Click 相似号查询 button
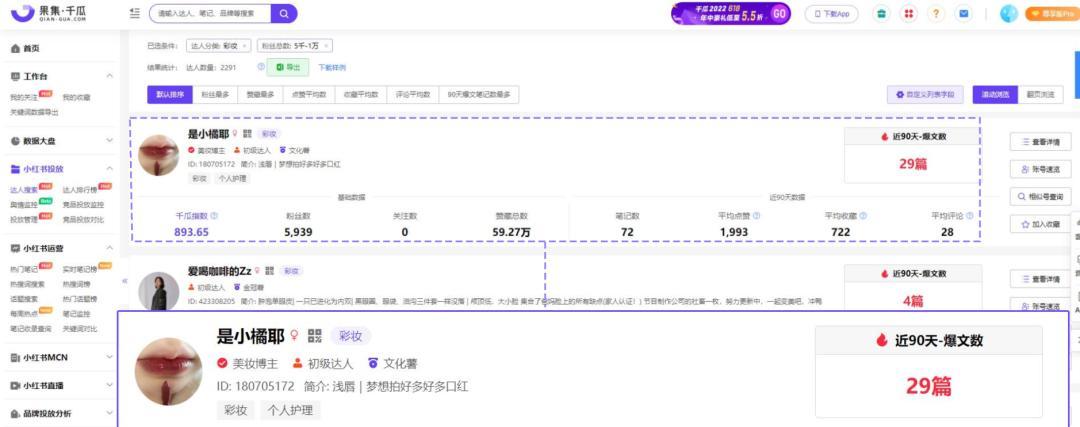Viewport: 1080px width, 427px height. point(1040,197)
